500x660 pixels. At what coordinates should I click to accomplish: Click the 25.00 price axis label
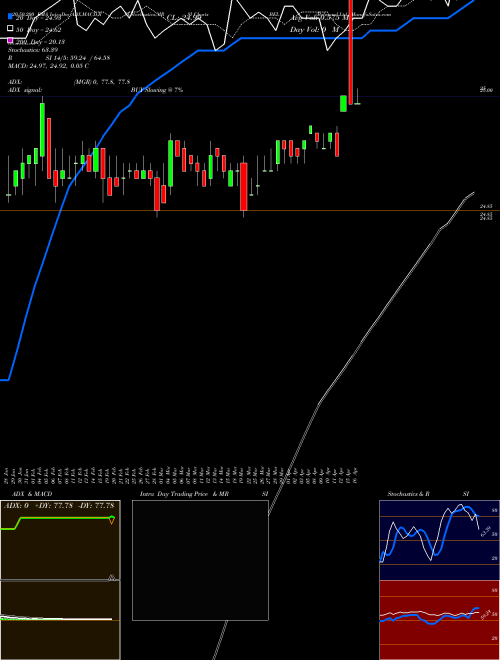(x=486, y=90)
